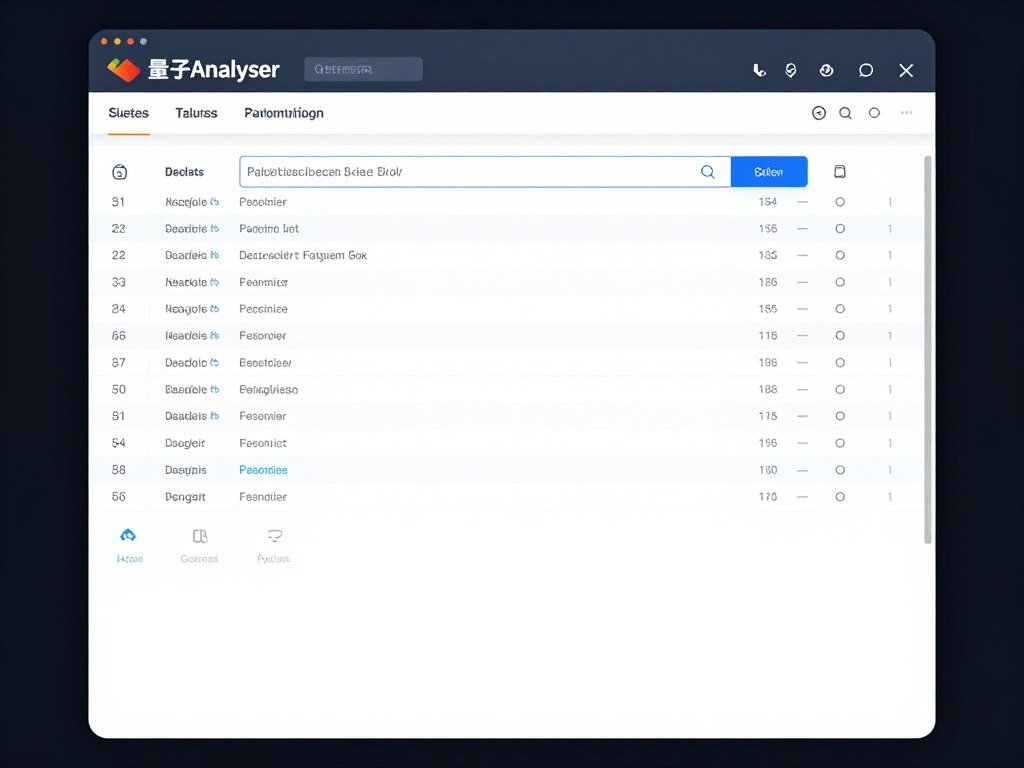Viewport: 1024px width, 768px height.
Task: Select the radio circle in Pasoino liet row
Action: 840,229
